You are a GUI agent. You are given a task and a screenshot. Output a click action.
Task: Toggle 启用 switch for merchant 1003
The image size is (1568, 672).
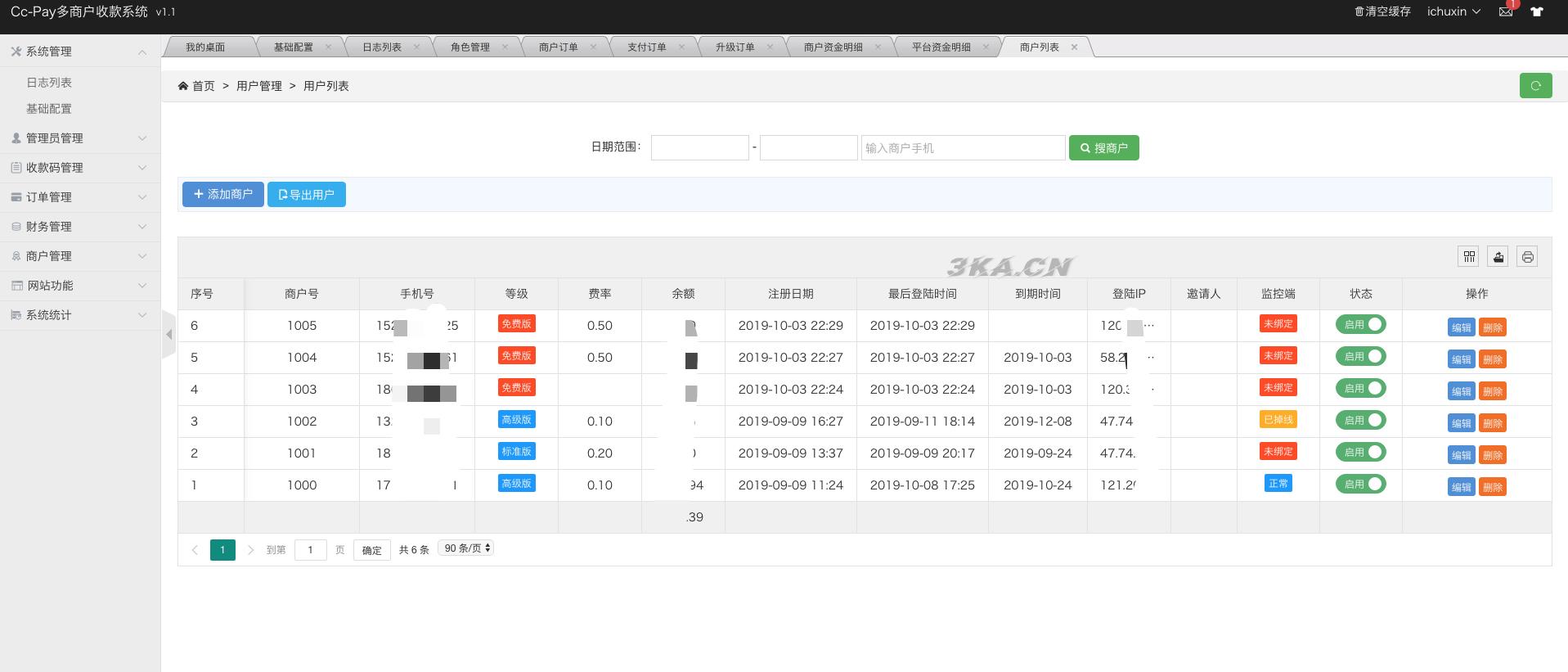(1361, 388)
